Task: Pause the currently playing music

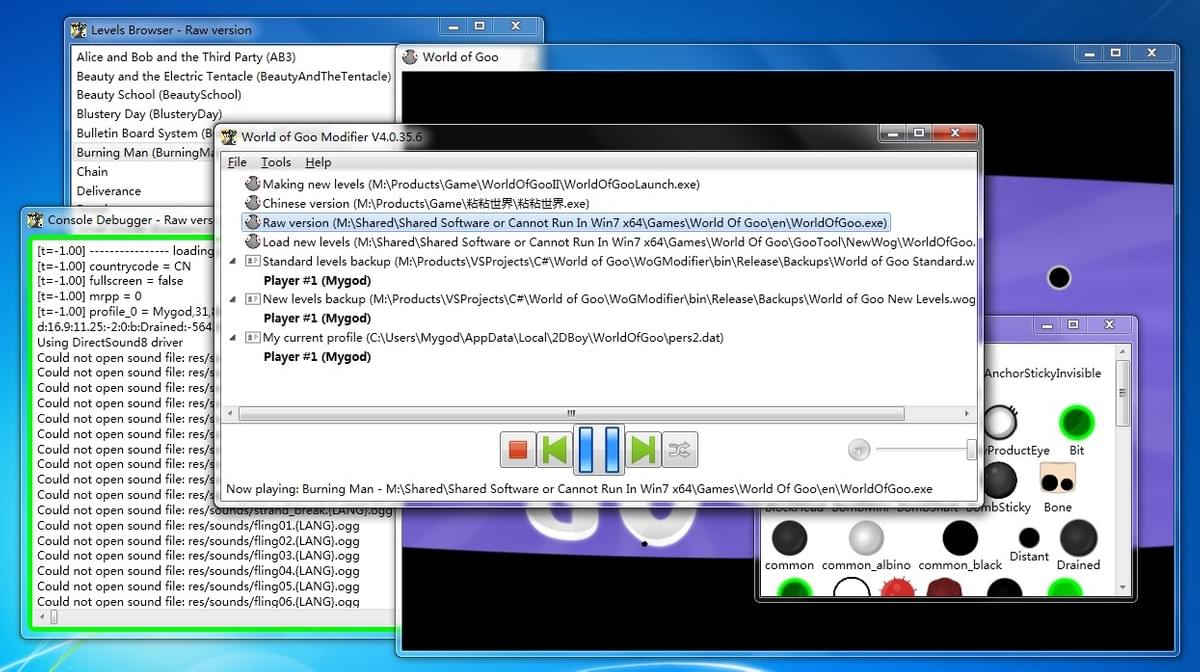Action: (x=599, y=450)
